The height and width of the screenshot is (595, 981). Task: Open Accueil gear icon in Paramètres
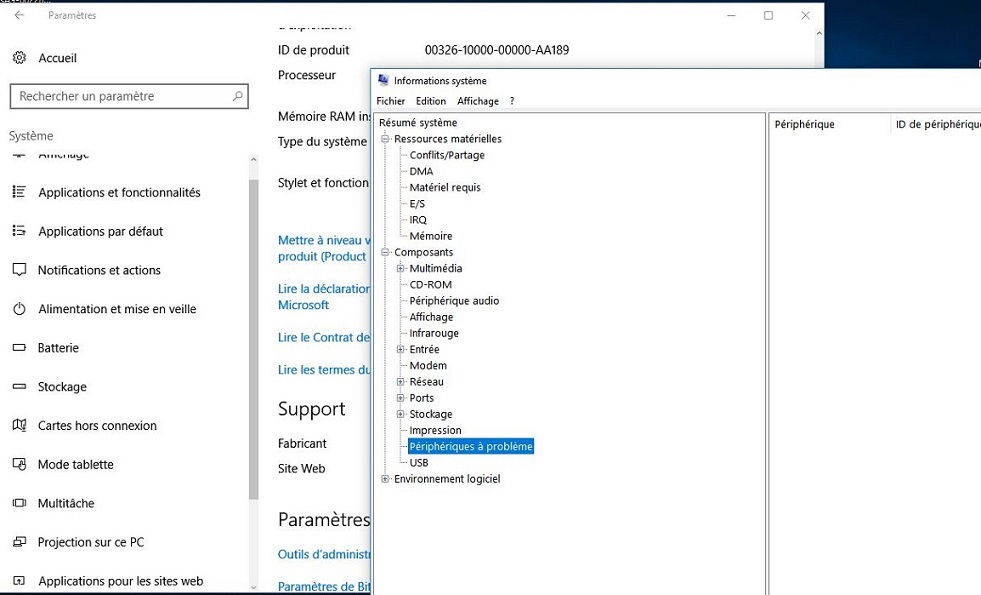19,58
